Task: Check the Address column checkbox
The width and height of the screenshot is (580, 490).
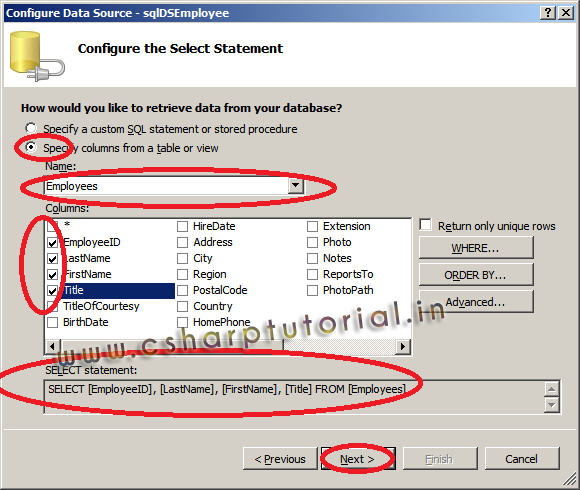Action: [182, 242]
